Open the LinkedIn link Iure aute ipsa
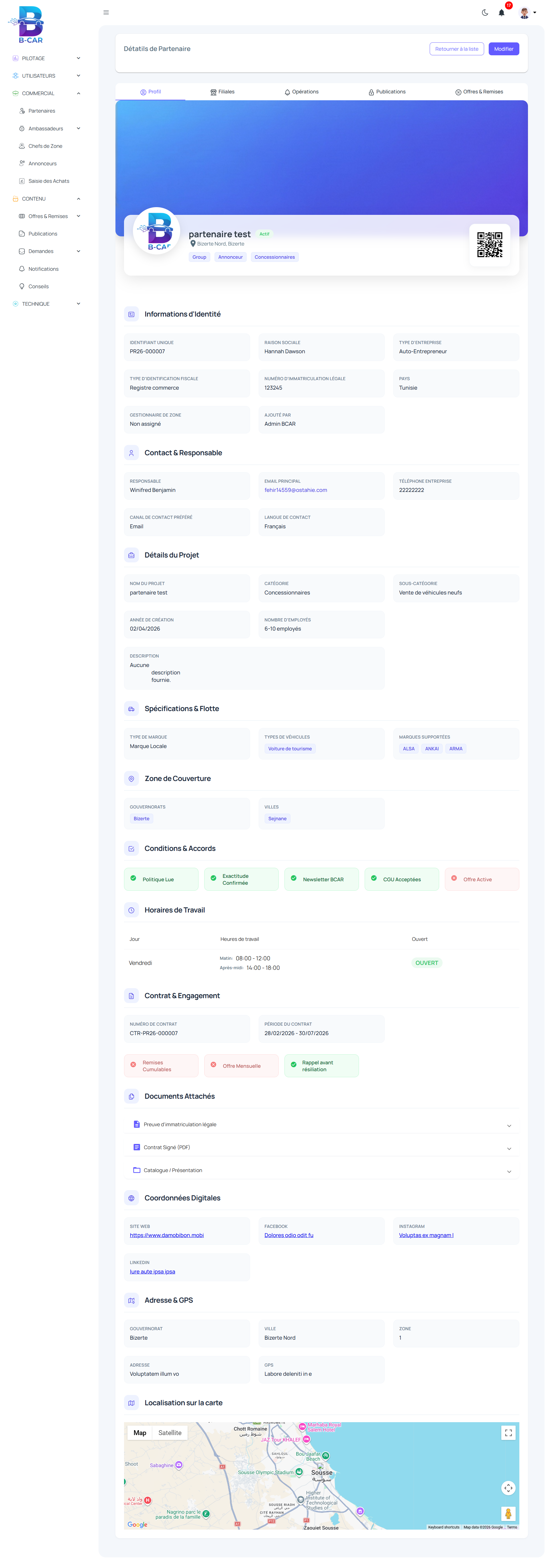Image resolution: width=550 pixels, height=1568 pixels. click(x=152, y=1271)
